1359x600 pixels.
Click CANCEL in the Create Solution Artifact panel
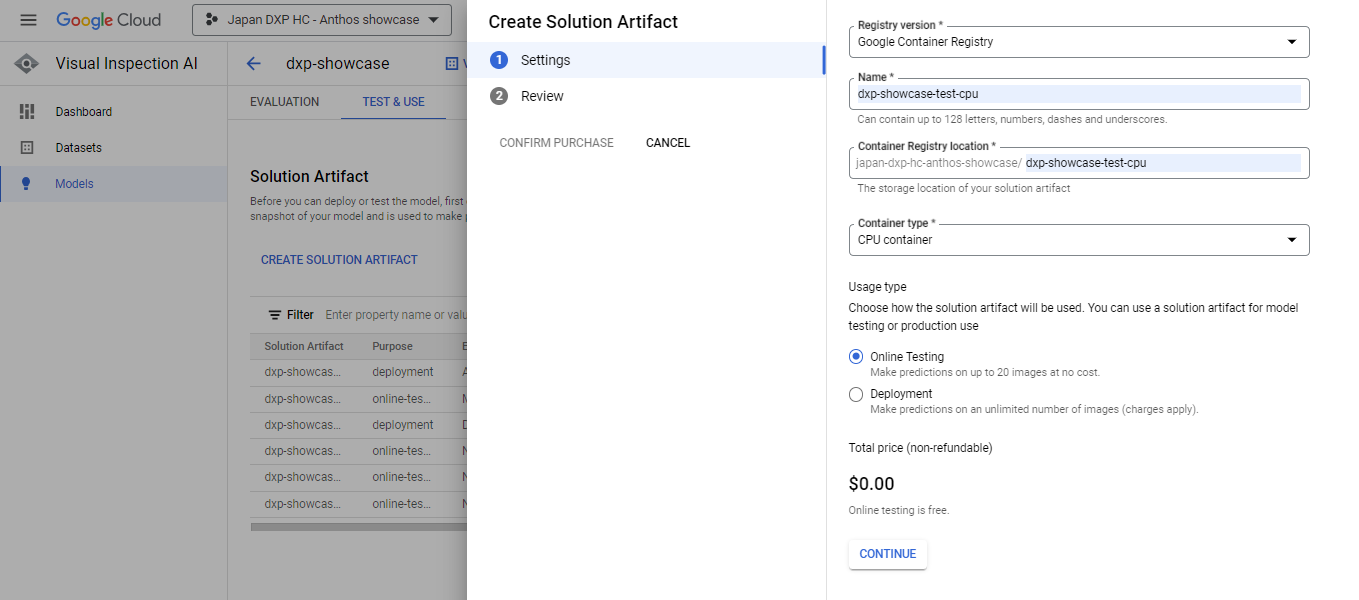click(x=668, y=143)
